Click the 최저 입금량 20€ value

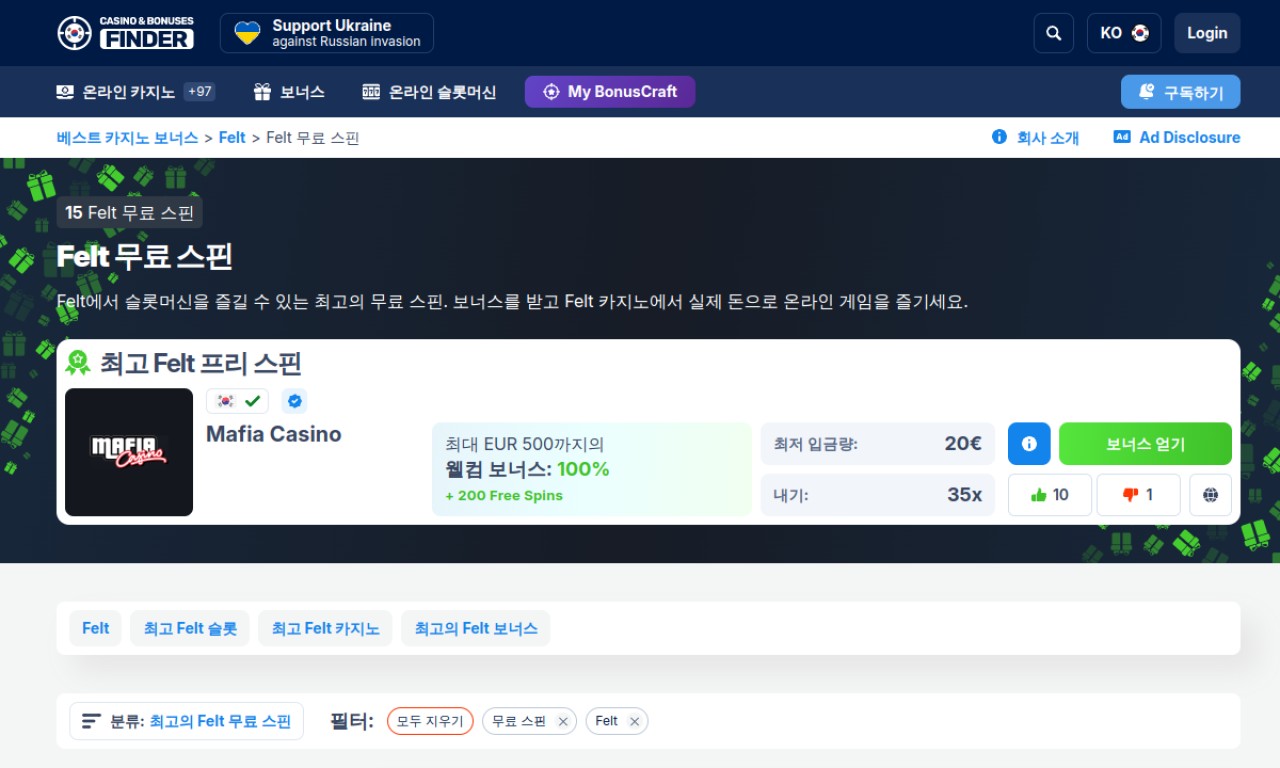tap(963, 444)
